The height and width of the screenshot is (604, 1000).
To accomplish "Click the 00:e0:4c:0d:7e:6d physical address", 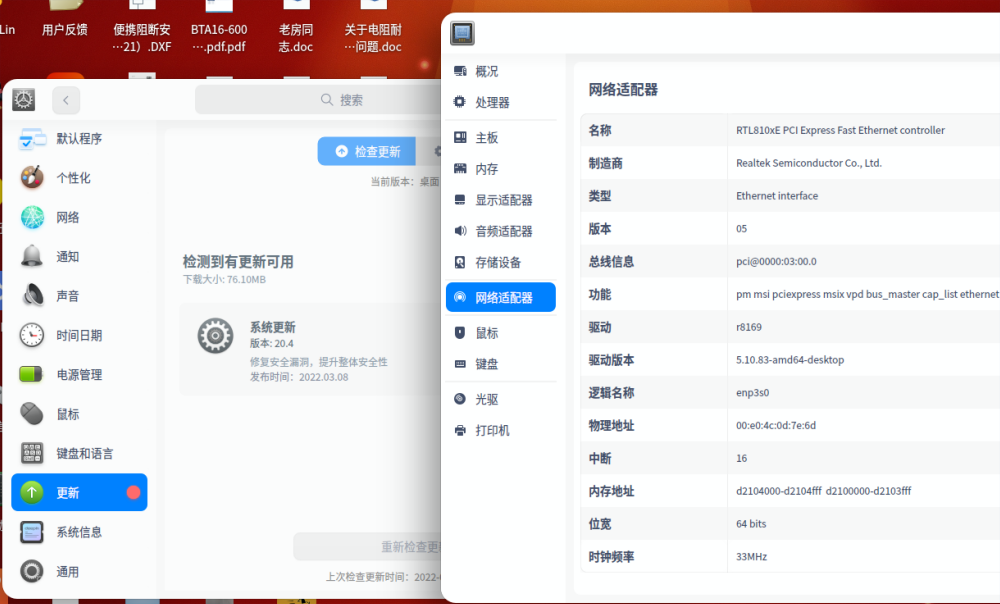I will [776, 425].
